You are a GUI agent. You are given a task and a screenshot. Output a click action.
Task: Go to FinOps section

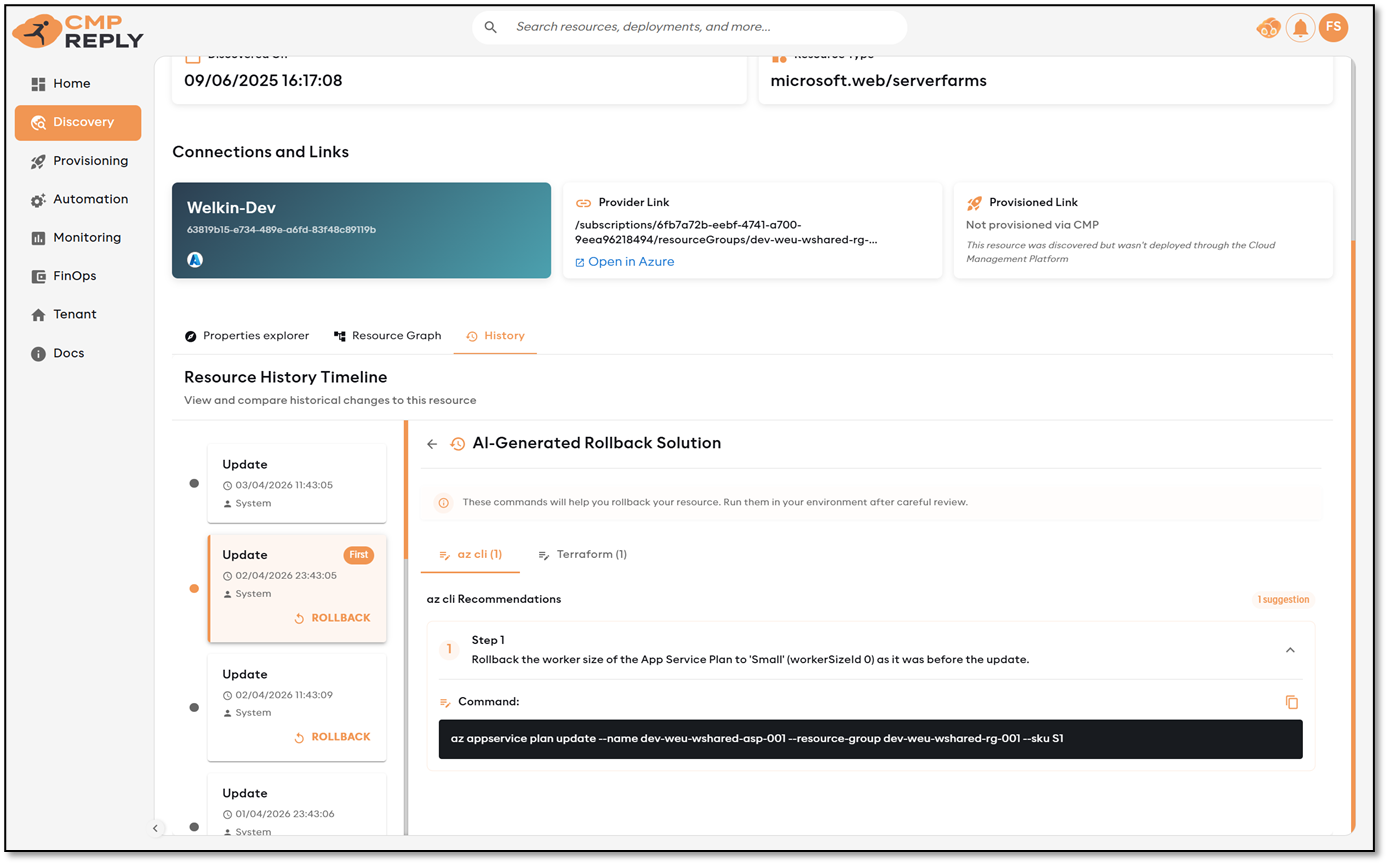pos(74,276)
